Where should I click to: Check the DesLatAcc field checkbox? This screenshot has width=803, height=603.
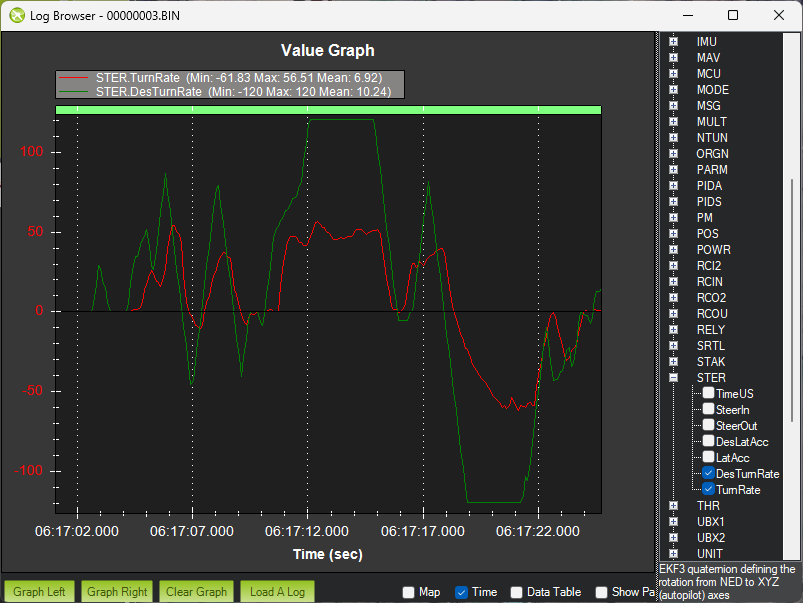point(708,441)
